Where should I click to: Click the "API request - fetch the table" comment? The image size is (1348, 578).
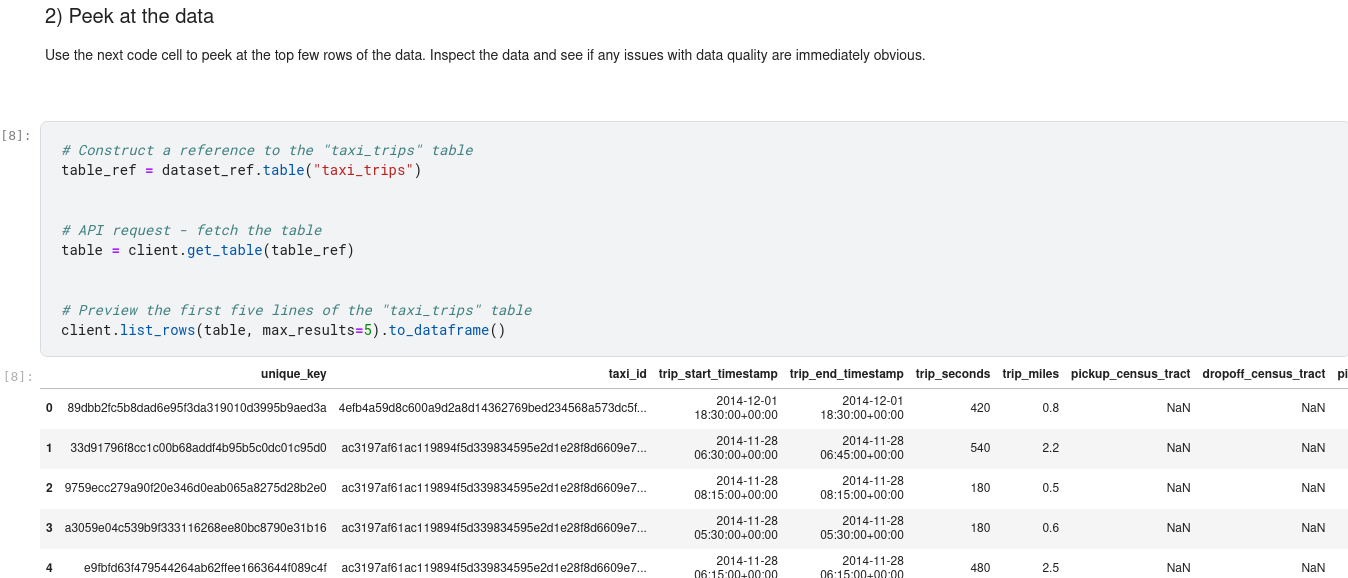pos(191,230)
